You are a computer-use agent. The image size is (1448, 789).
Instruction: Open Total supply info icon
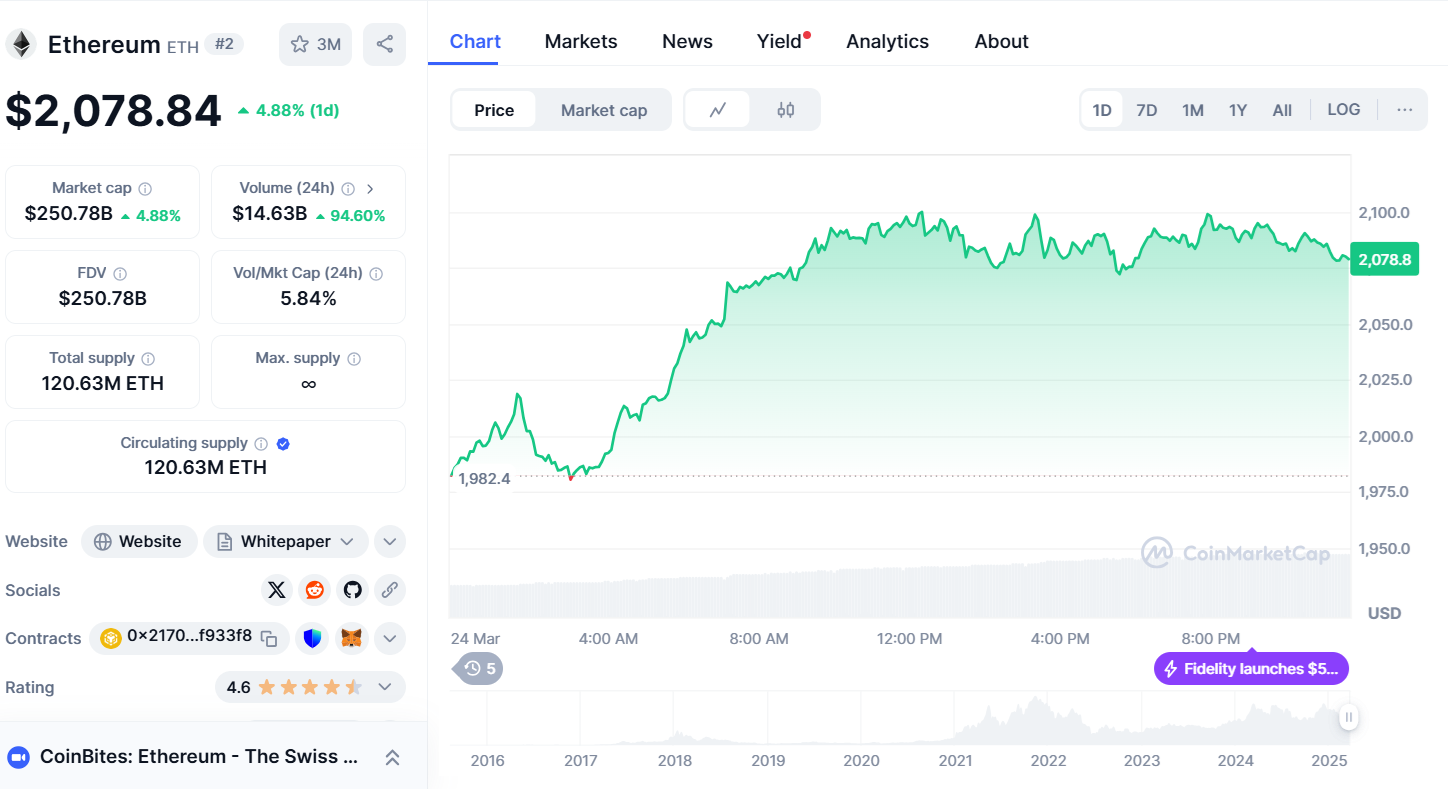pos(148,358)
